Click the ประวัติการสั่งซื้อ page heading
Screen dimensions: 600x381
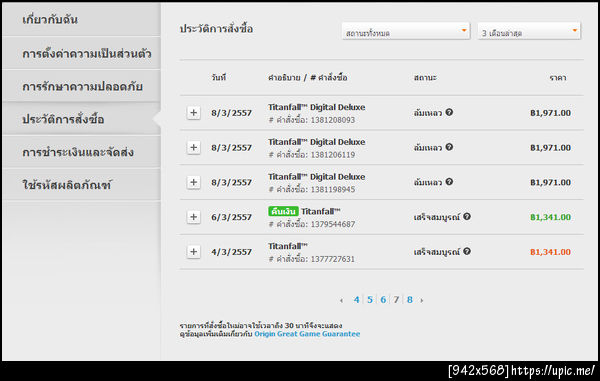[216, 29]
